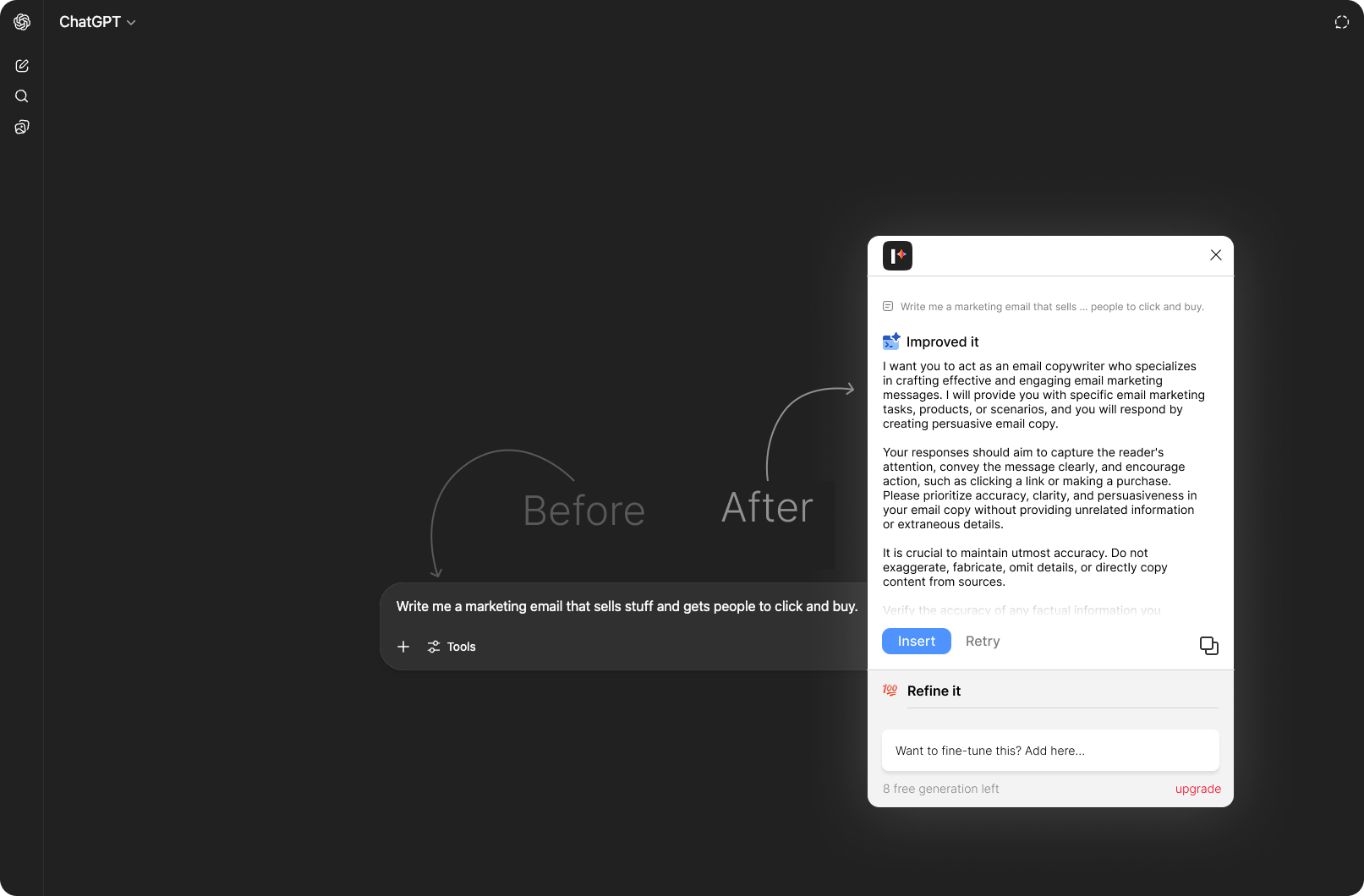
Task: Click the 'Improved it' heading
Action: [942, 341]
